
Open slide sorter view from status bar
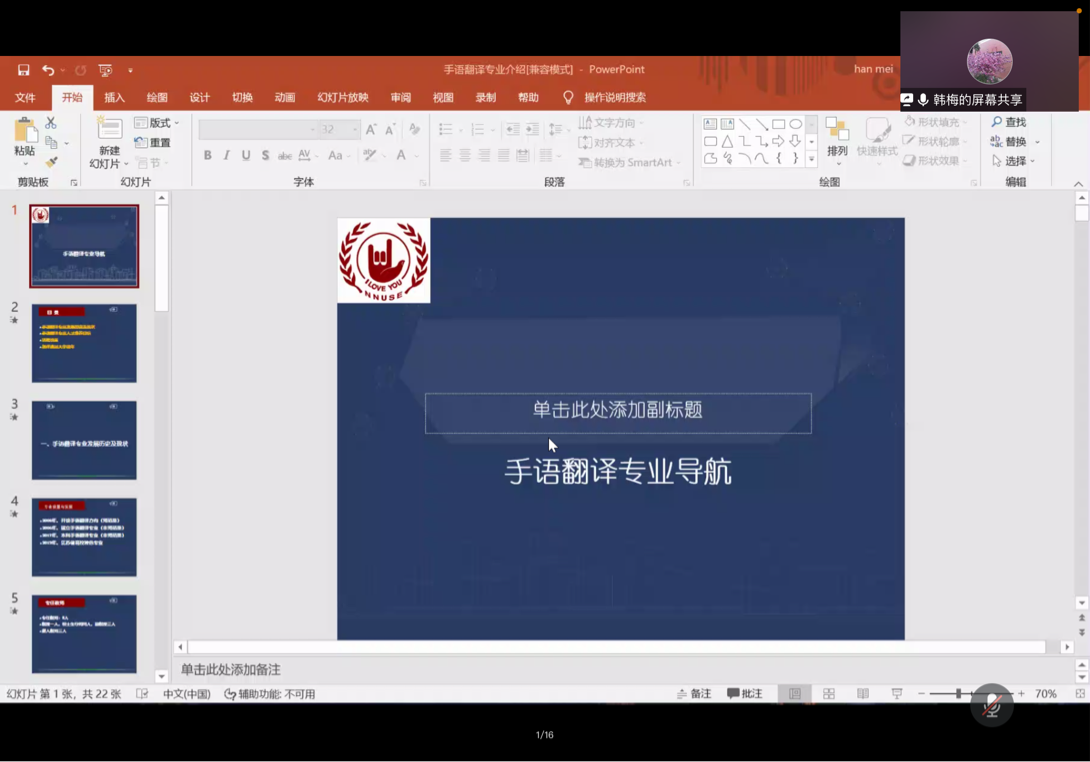828,694
